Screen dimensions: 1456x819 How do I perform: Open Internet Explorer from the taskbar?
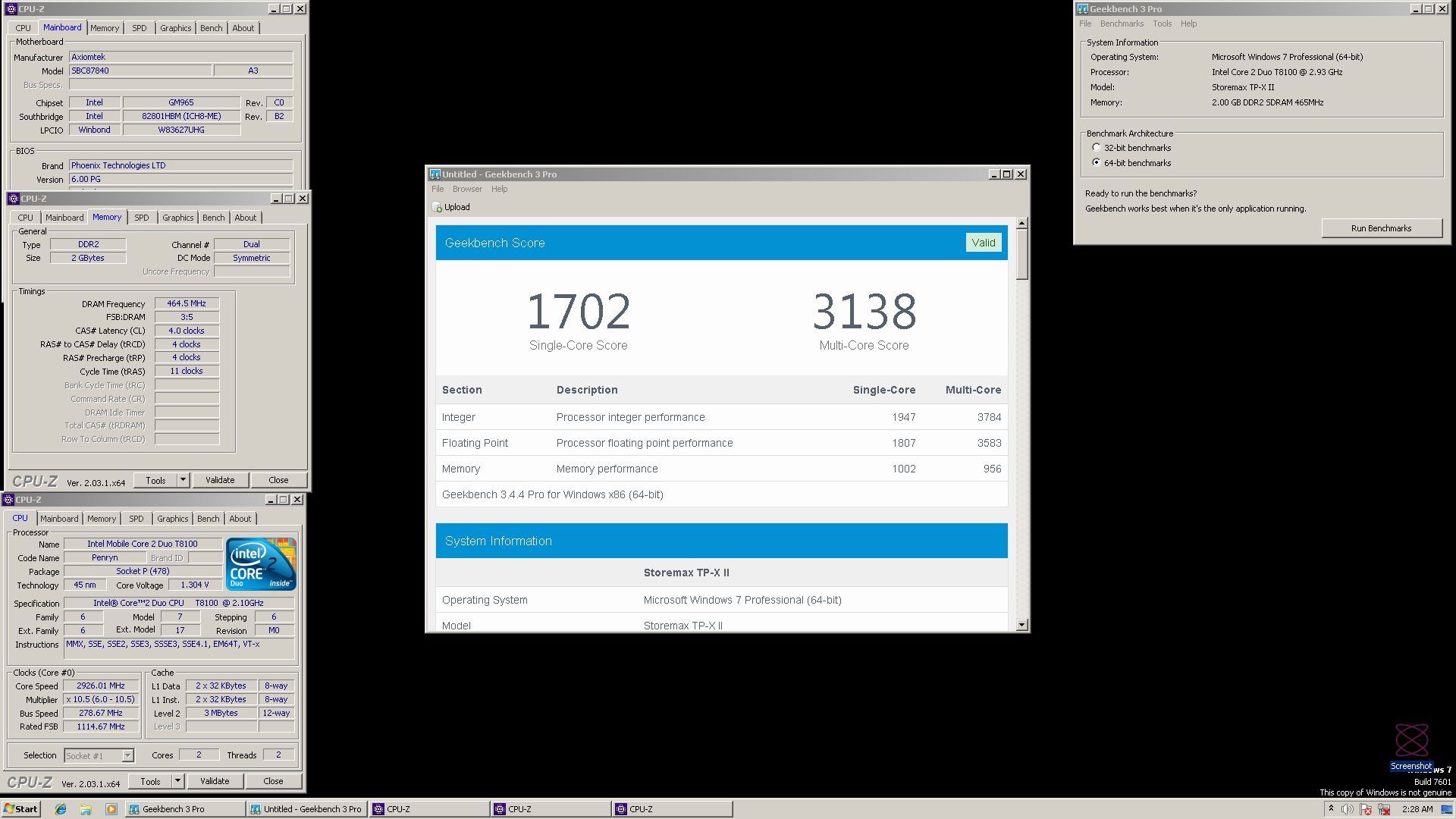61,809
